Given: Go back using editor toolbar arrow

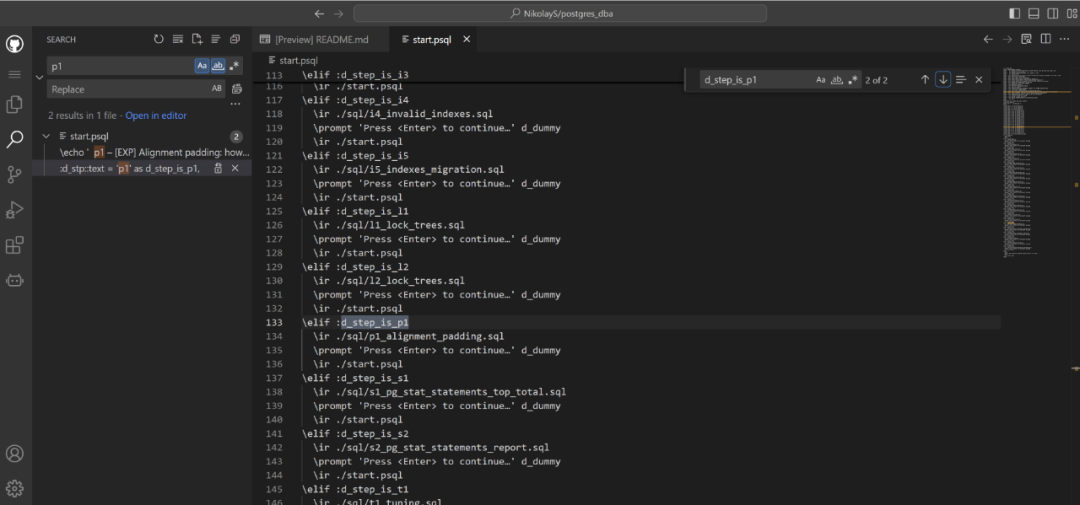Looking at the screenshot, I should (x=988, y=39).
